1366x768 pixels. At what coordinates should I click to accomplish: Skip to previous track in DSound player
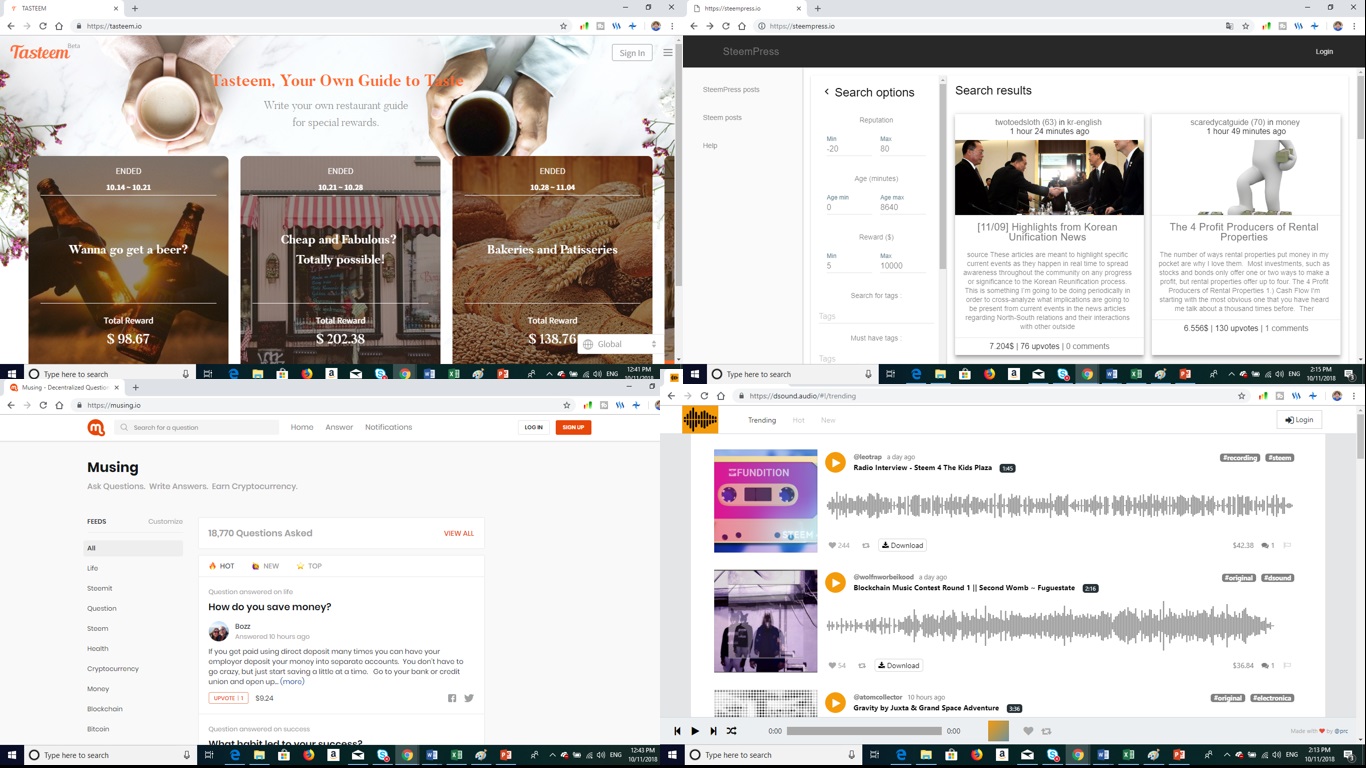[677, 731]
